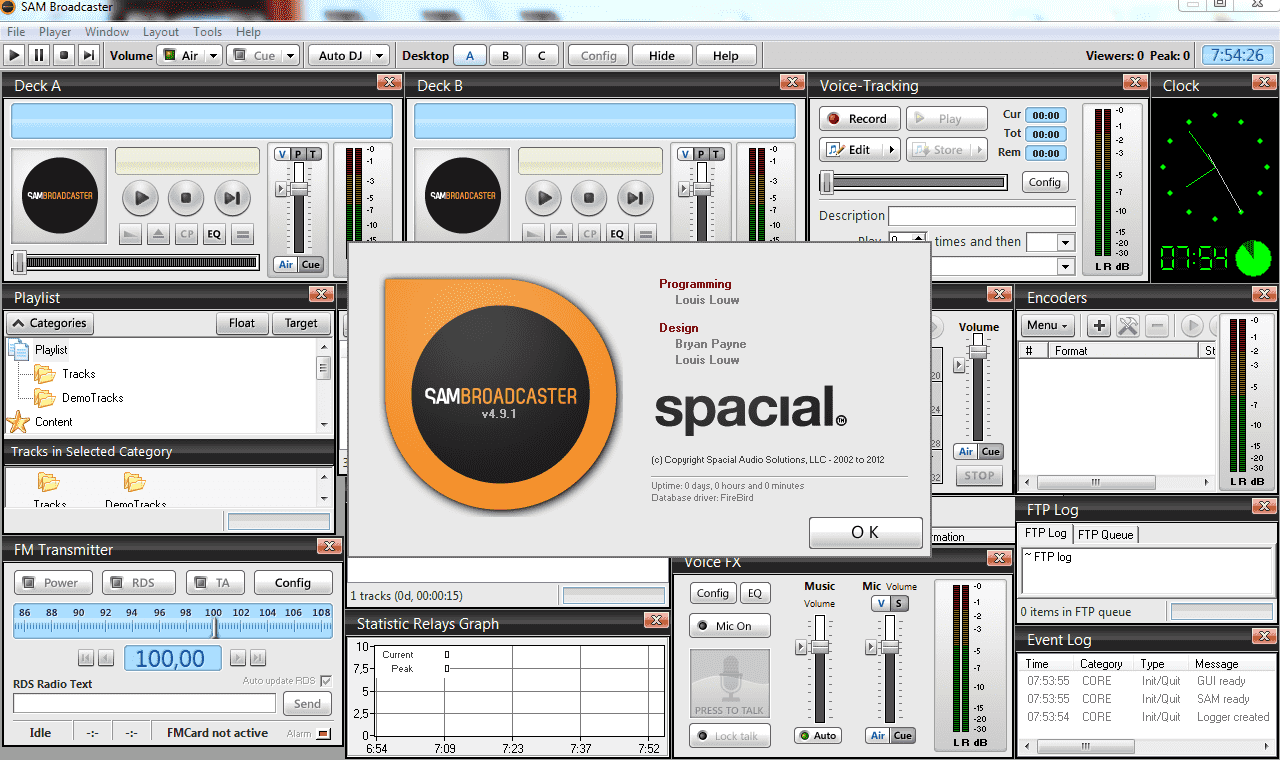Image resolution: width=1280 pixels, height=760 pixels.
Task: Select the Content star item in Playlist
Action: pyautogui.click(x=40, y=422)
